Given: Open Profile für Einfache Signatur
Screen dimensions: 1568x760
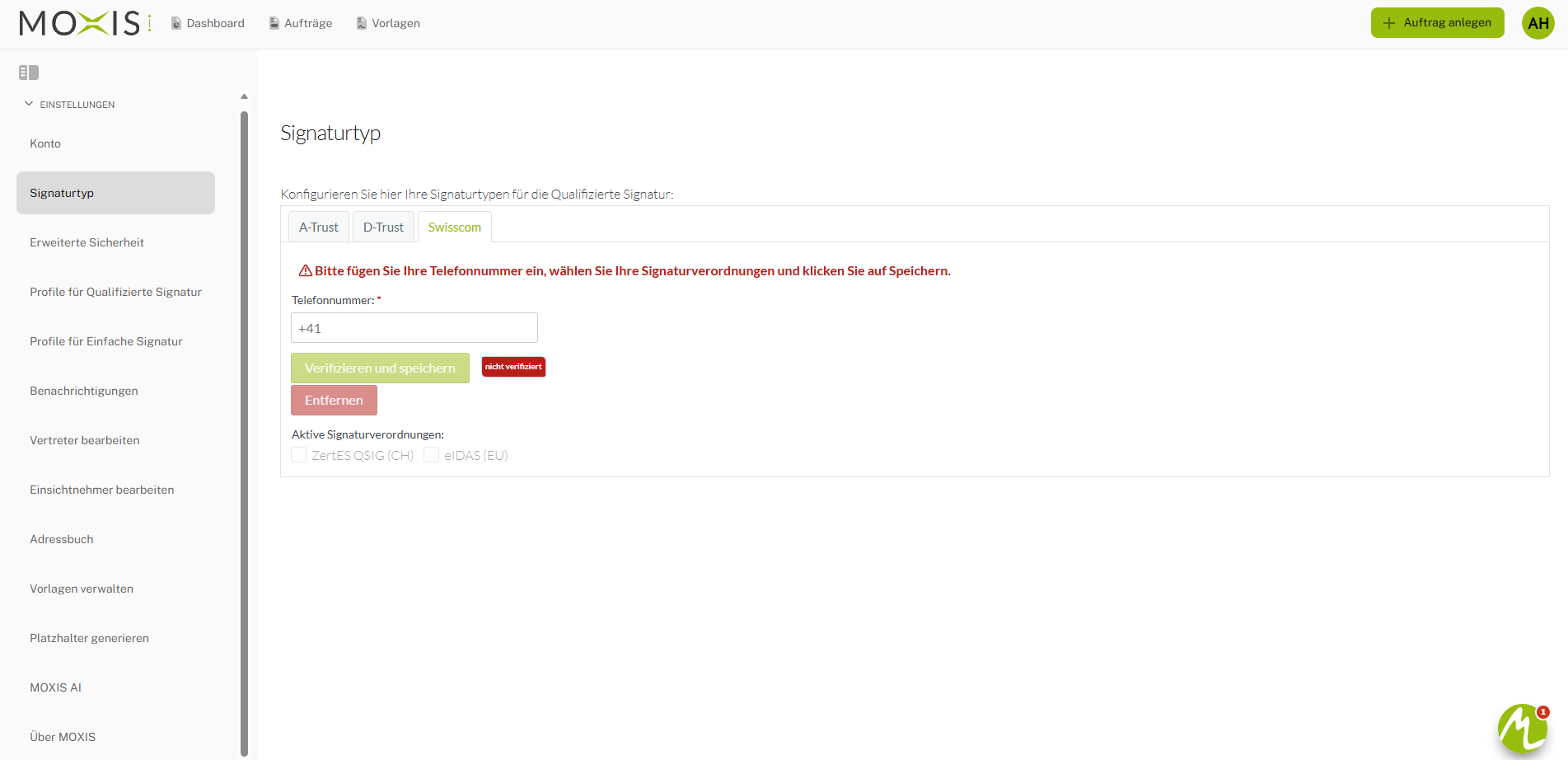Looking at the screenshot, I should tap(115, 341).
